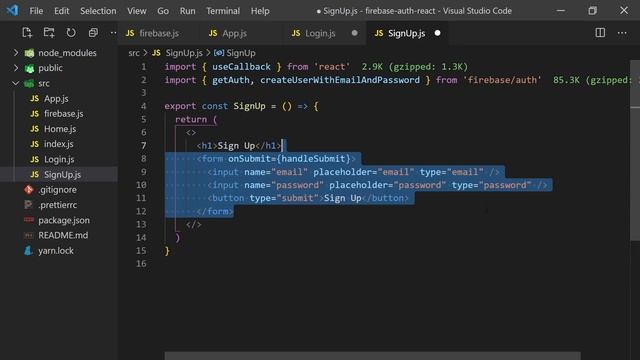Click the JS icon beside Home.js
Screen dimensions: 640x360
35,129
